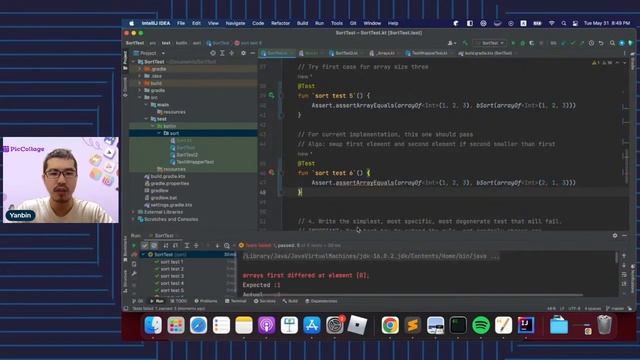The height and width of the screenshot is (360, 640).
Task: Click Search Everywhere magnifier in IDE toolbar
Action: tap(612, 43)
